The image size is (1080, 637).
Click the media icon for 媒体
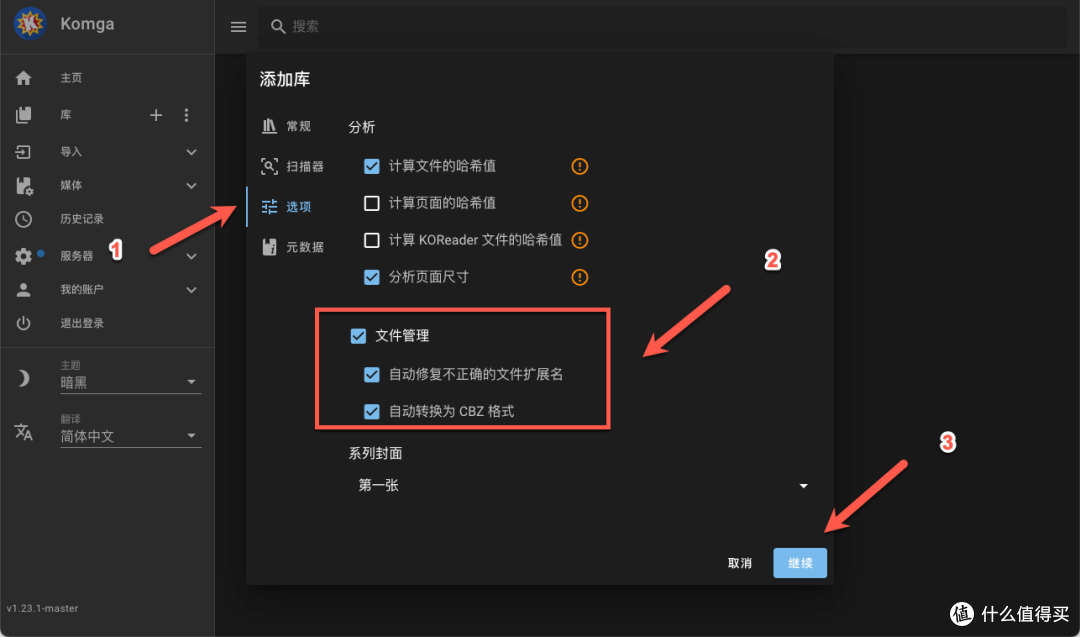(24, 186)
